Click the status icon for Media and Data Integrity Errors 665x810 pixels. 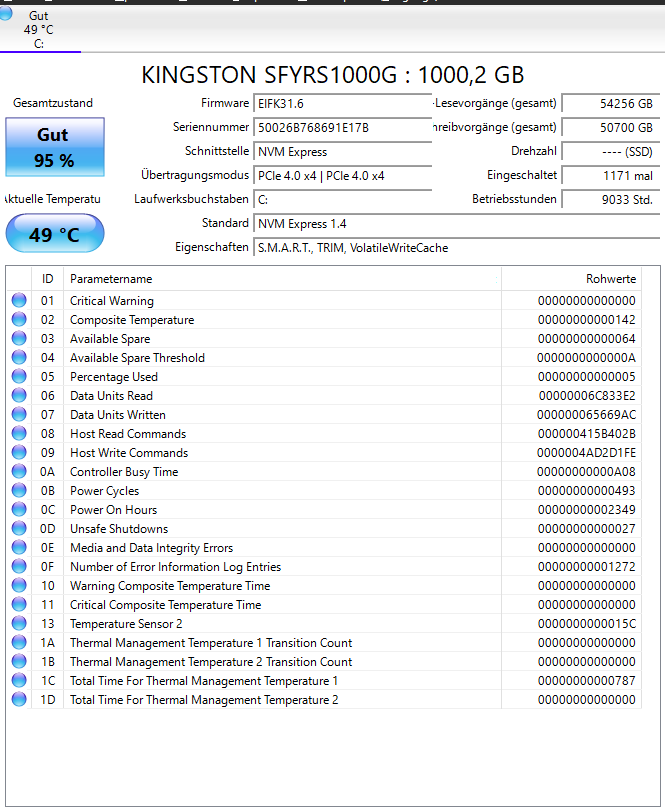[x=19, y=547]
